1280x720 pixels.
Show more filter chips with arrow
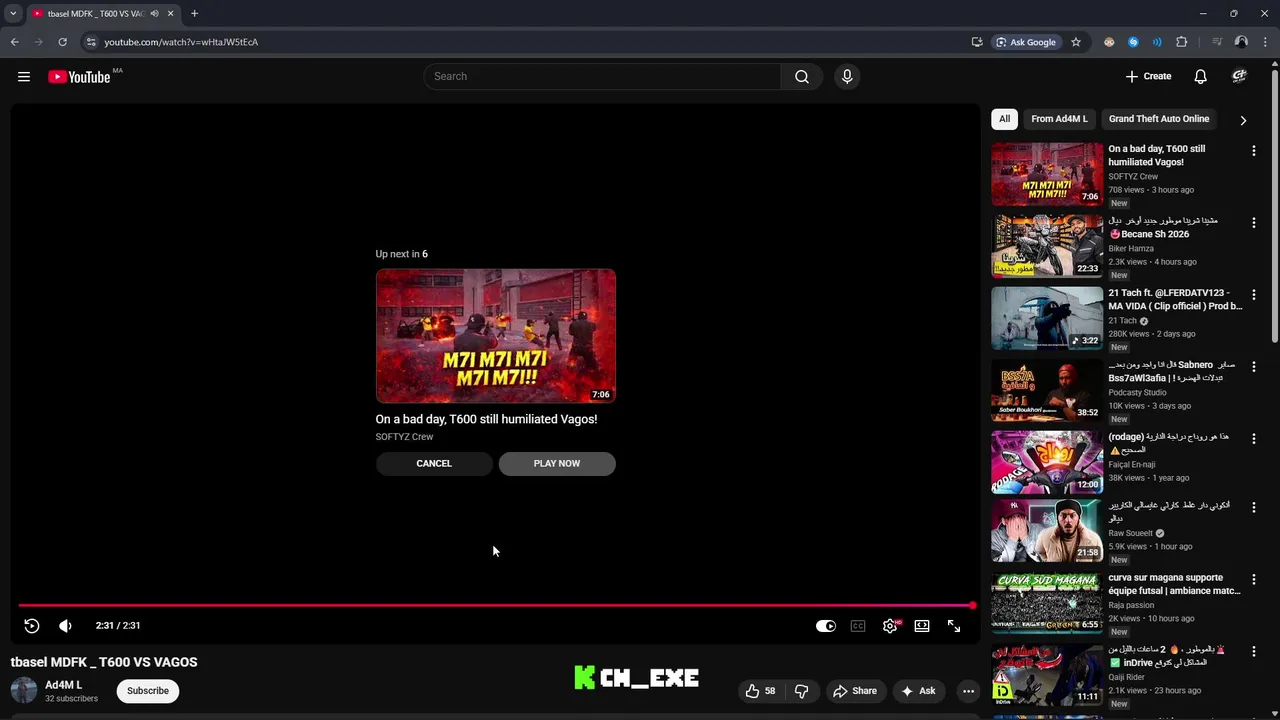pyautogui.click(x=1243, y=120)
